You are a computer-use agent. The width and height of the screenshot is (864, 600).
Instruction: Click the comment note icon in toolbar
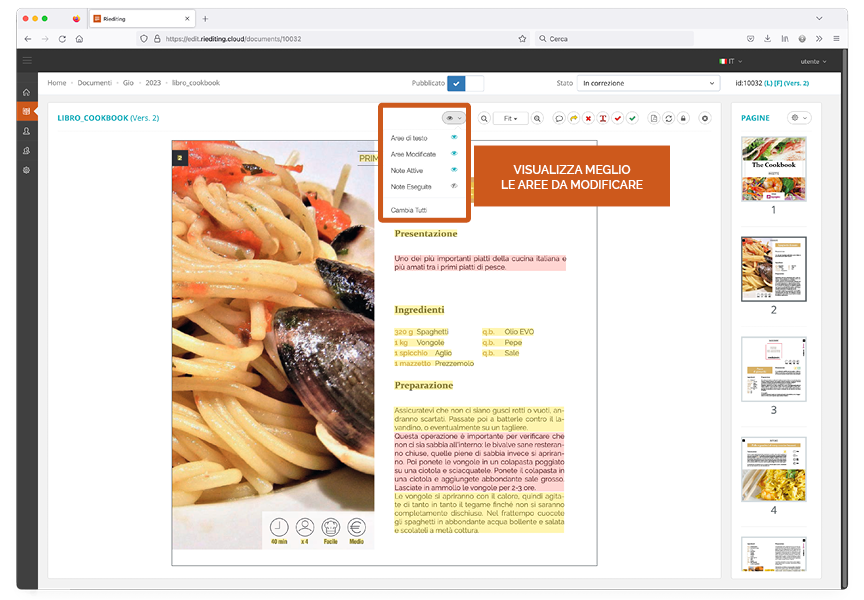point(559,118)
